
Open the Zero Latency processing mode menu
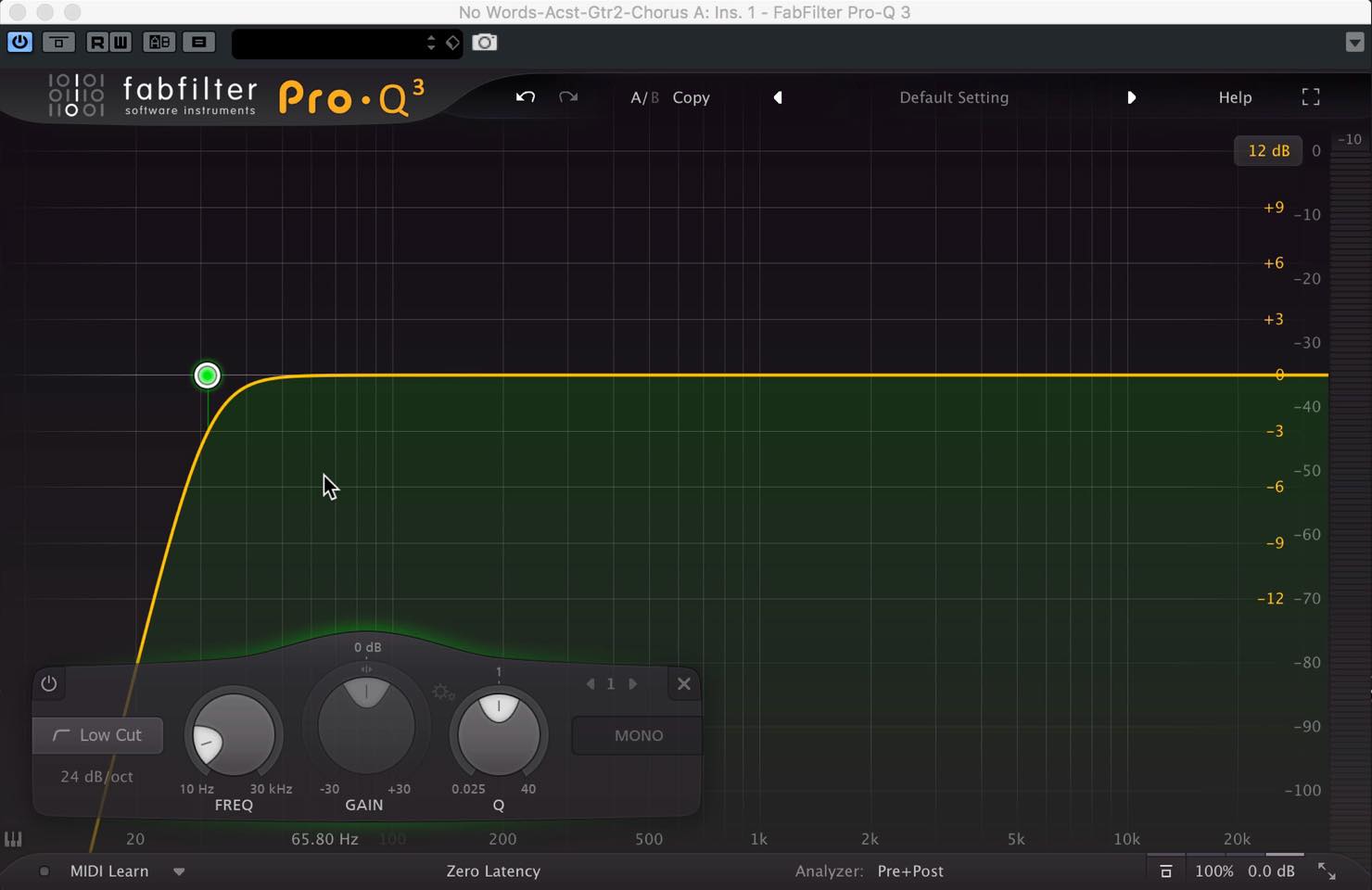click(493, 871)
